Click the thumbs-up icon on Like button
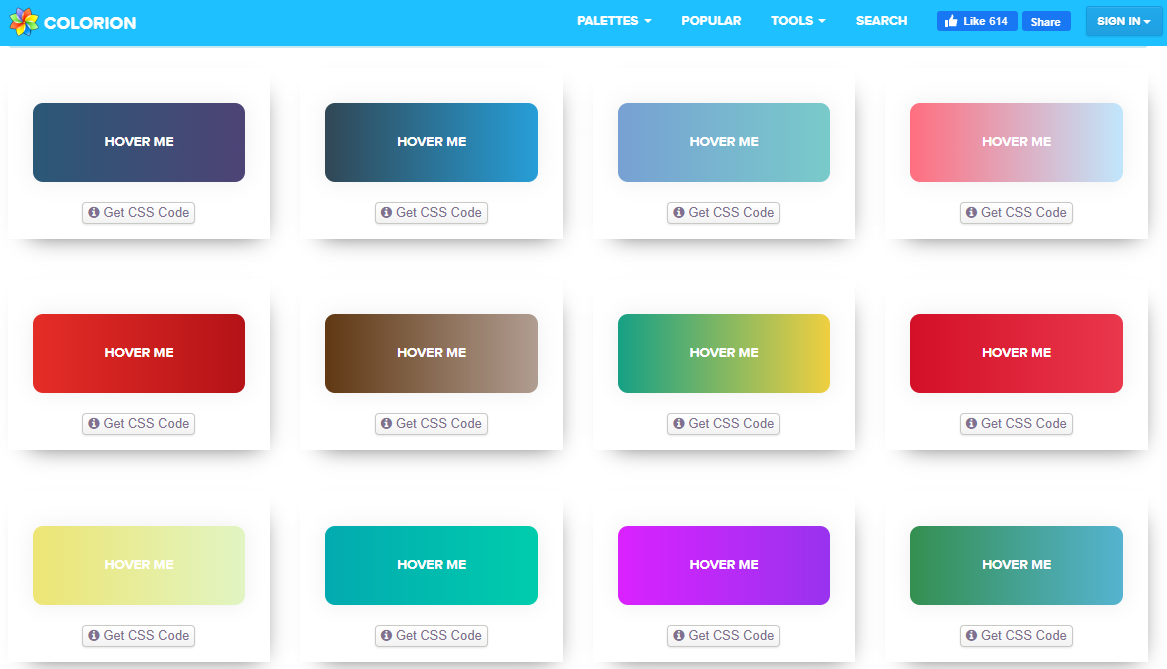The height and width of the screenshot is (669, 1167). coord(950,21)
